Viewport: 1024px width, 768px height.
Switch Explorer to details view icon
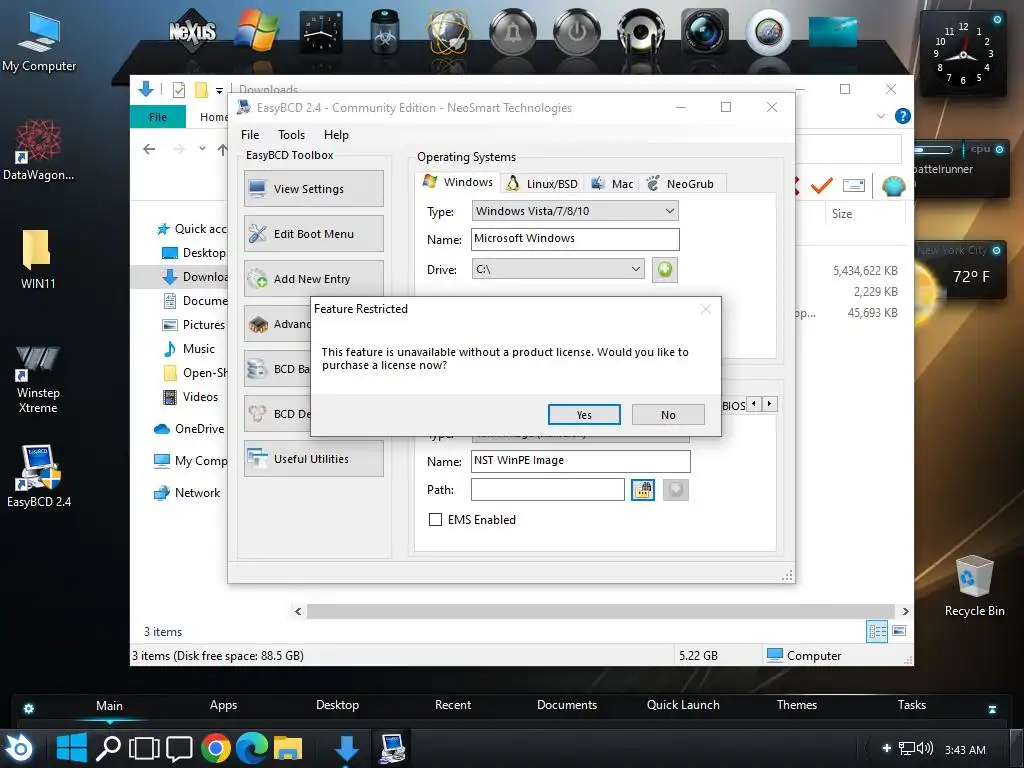click(877, 631)
